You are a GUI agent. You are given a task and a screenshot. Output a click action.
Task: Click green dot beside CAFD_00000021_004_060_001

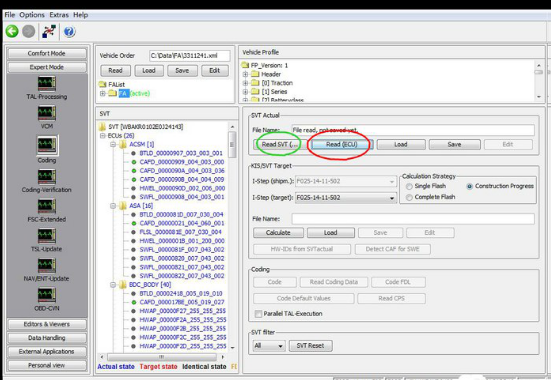click(x=134, y=223)
